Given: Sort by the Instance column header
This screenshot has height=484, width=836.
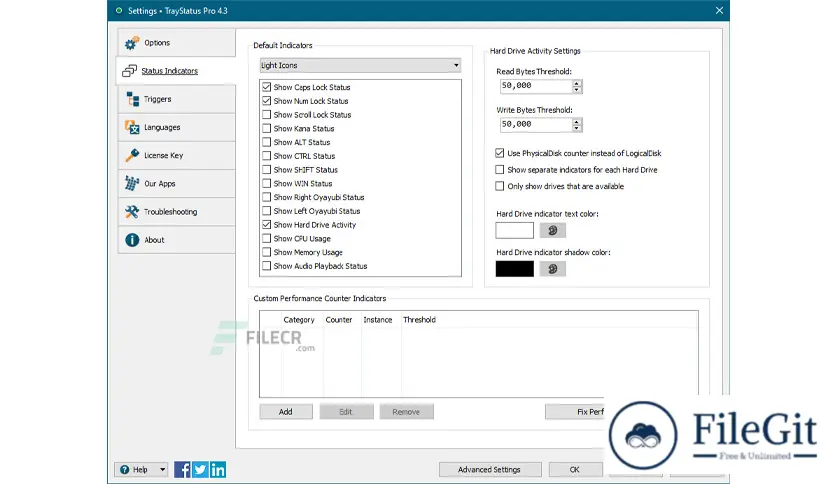Looking at the screenshot, I should [x=378, y=319].
